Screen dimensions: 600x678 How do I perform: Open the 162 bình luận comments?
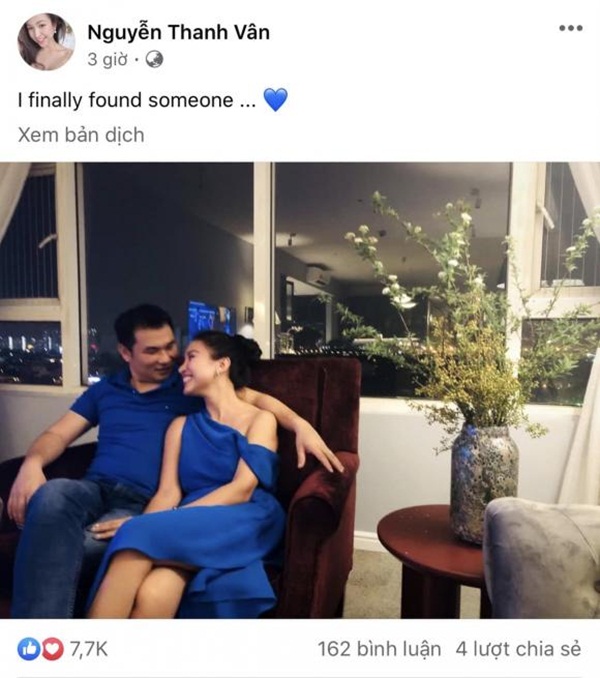pos(379,649)
